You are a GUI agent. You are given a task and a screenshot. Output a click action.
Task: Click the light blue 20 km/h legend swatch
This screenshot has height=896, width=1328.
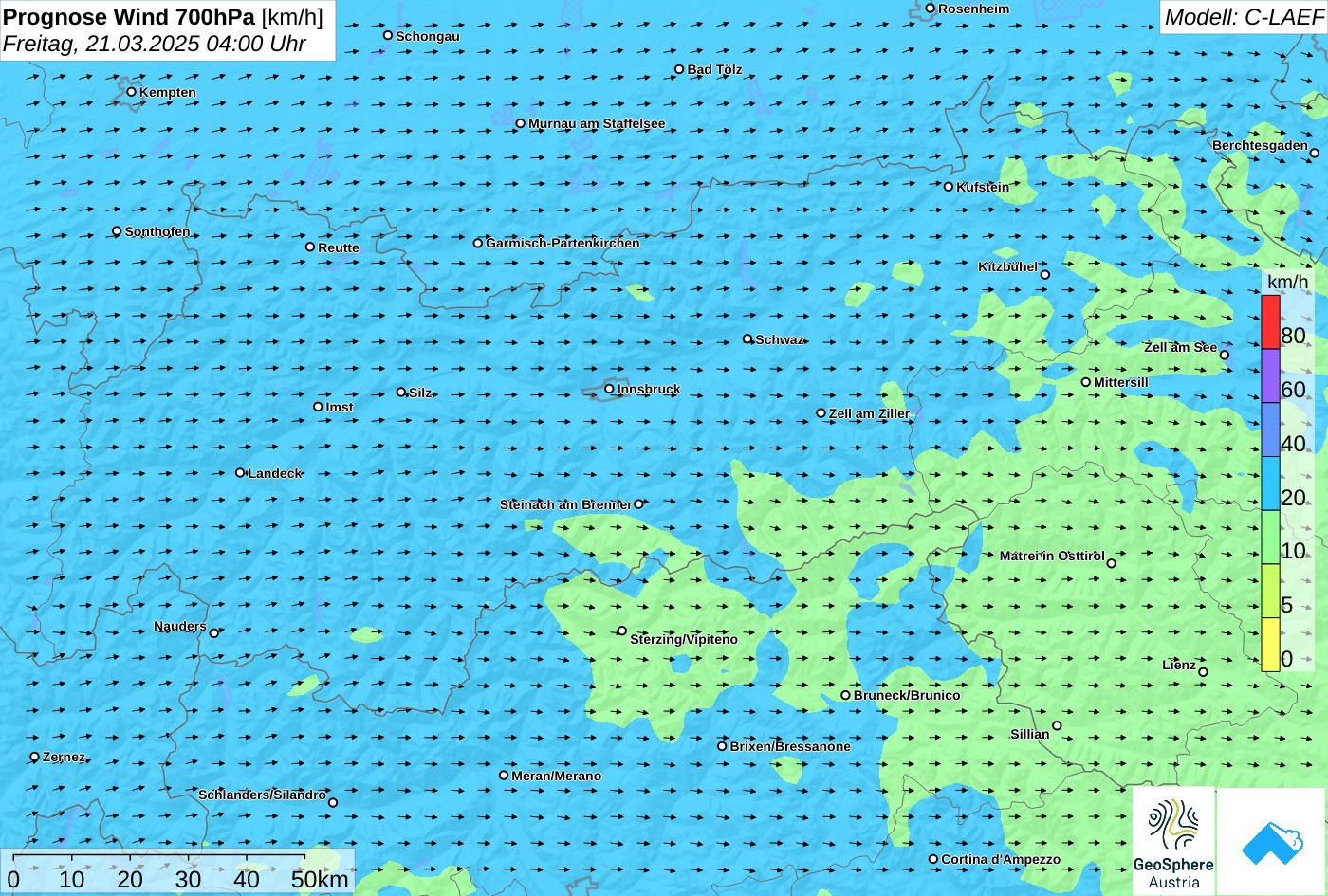(x=1270, y=484)
